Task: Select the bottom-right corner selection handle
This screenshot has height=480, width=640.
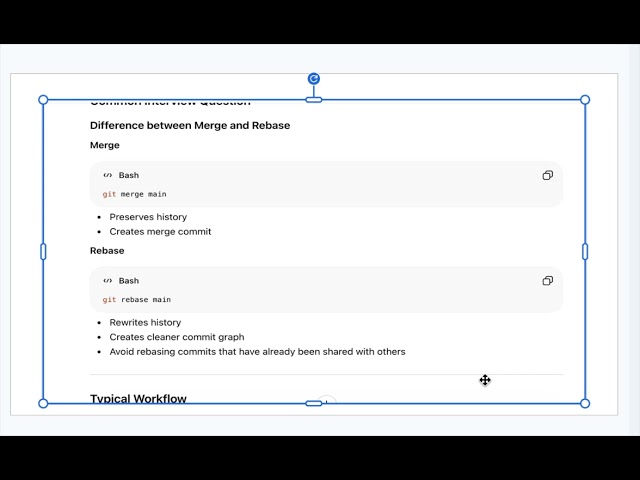Action: [585, 404]
